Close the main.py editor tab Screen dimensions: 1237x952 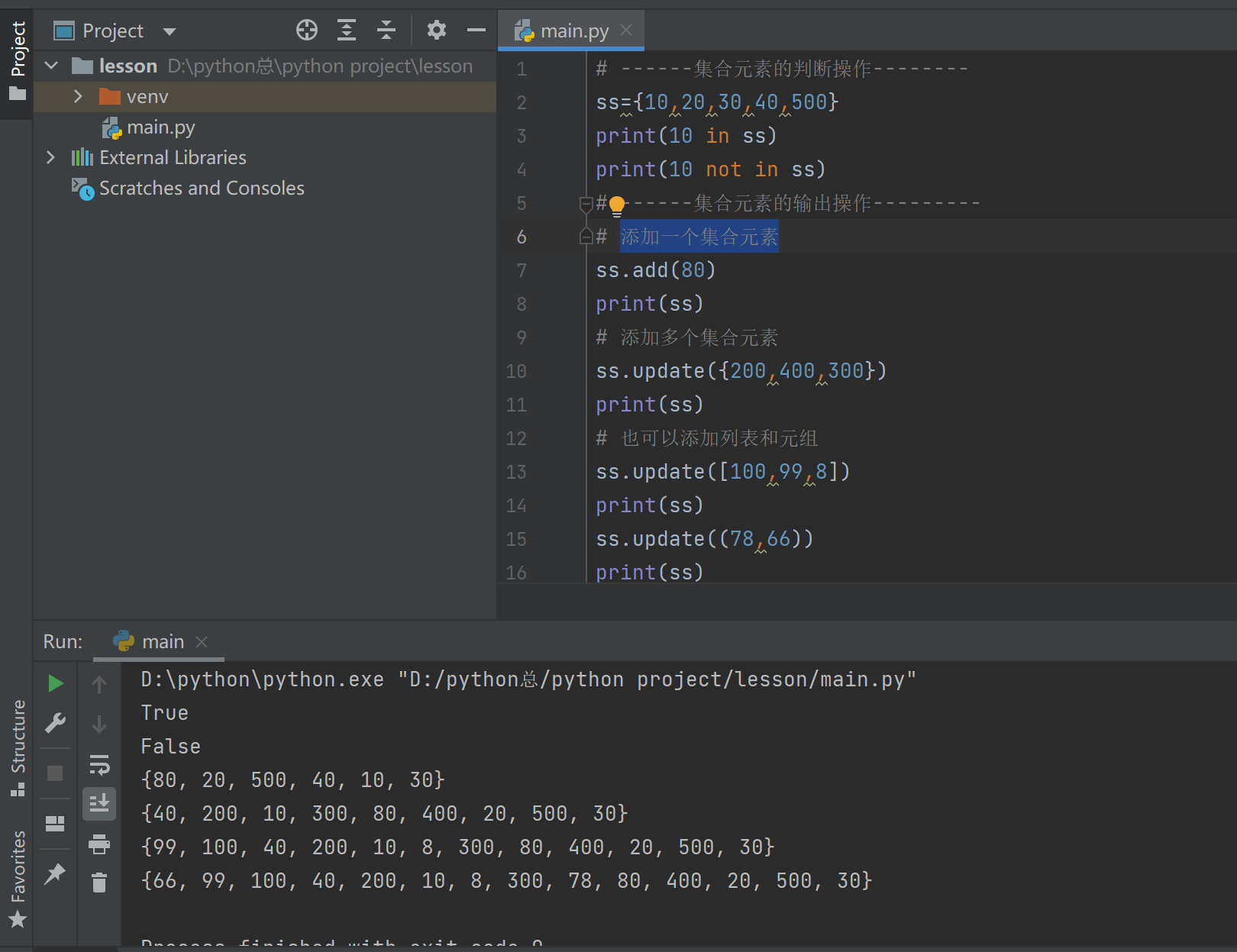626,30
